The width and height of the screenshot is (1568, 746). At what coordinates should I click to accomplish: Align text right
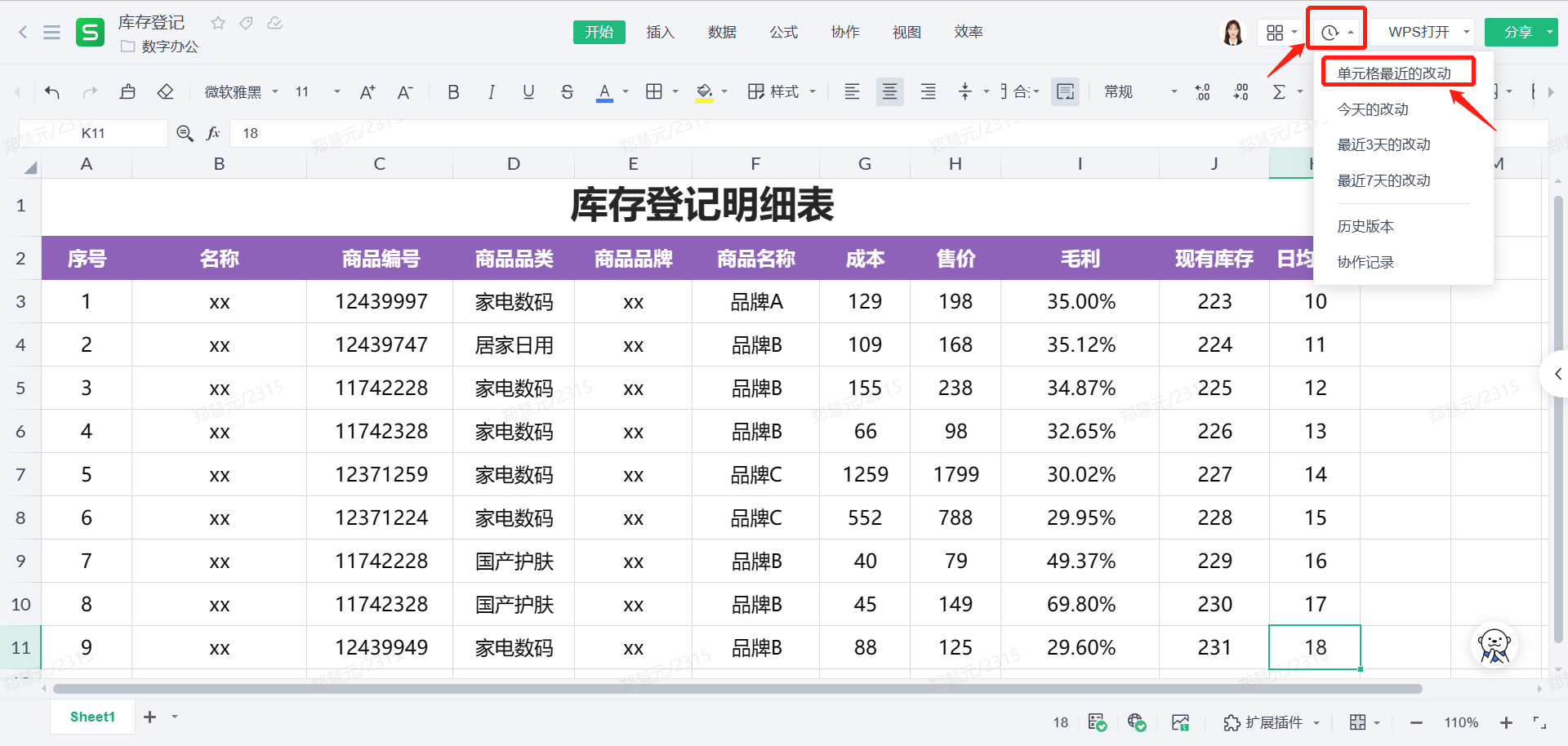click(928, 91)
